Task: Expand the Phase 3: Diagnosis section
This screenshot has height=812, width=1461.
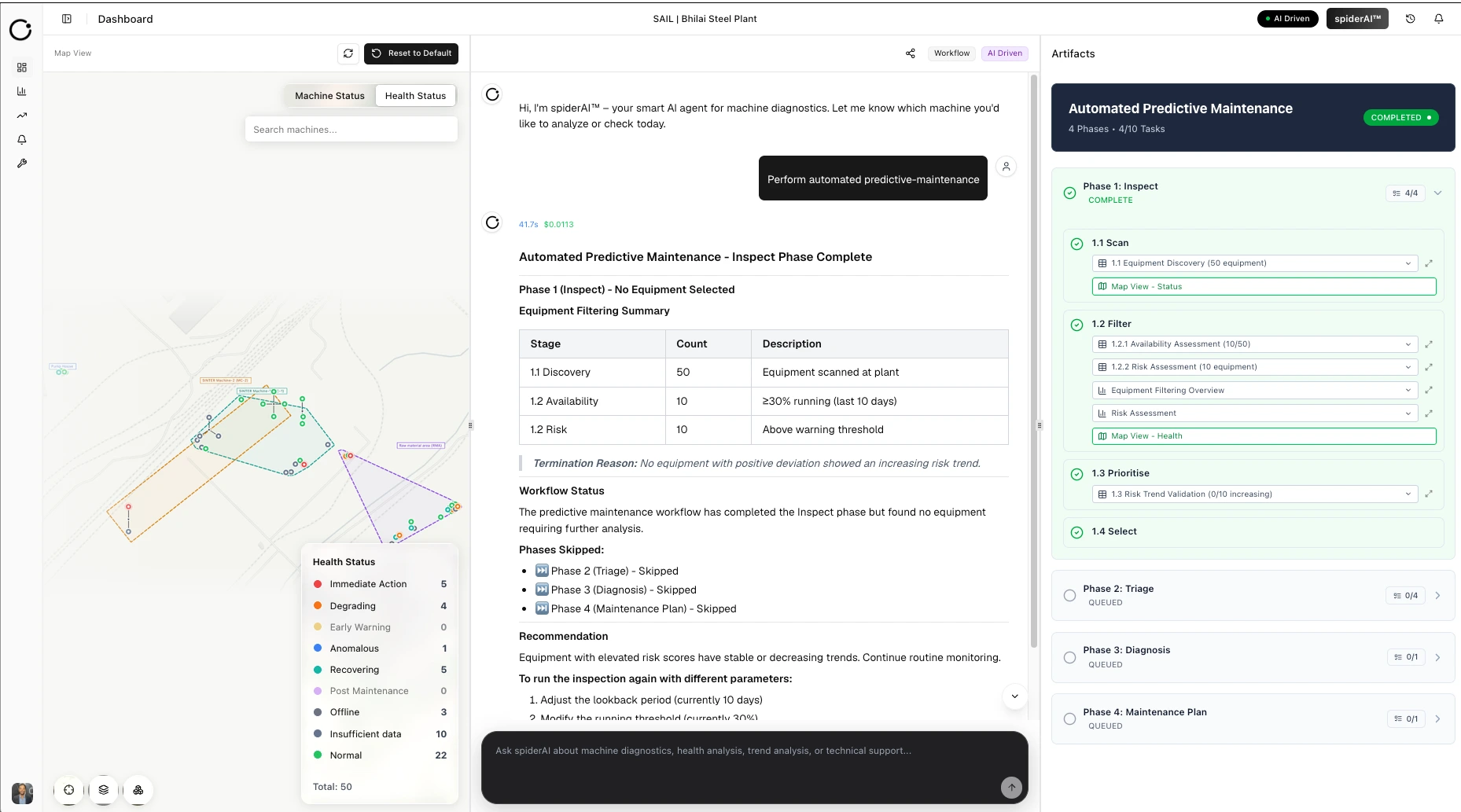Action: [x=1438, y=658]
